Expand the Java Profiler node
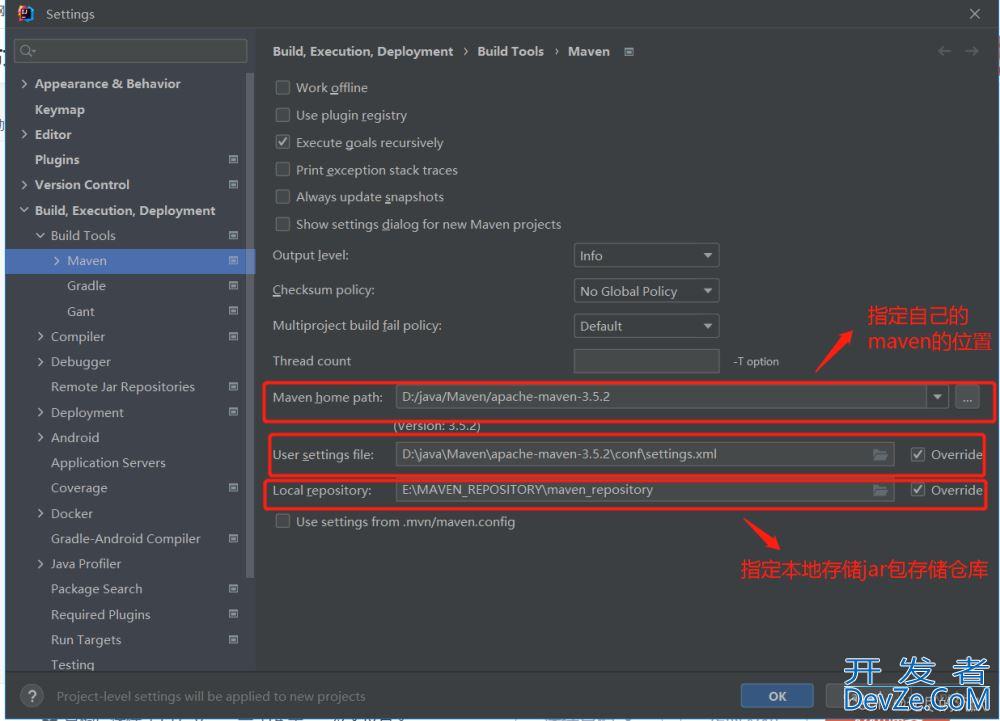1000x721 pixels. pyautogui.click(x=40, y=564)
